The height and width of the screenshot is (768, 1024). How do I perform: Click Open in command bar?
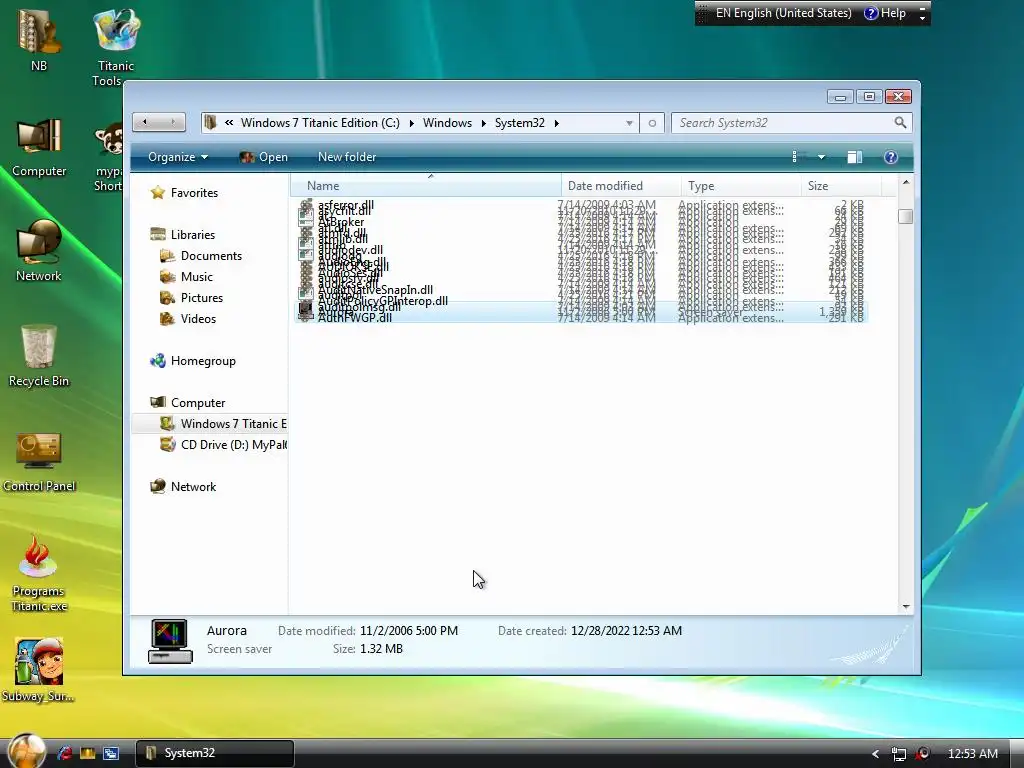click(264, 157)
